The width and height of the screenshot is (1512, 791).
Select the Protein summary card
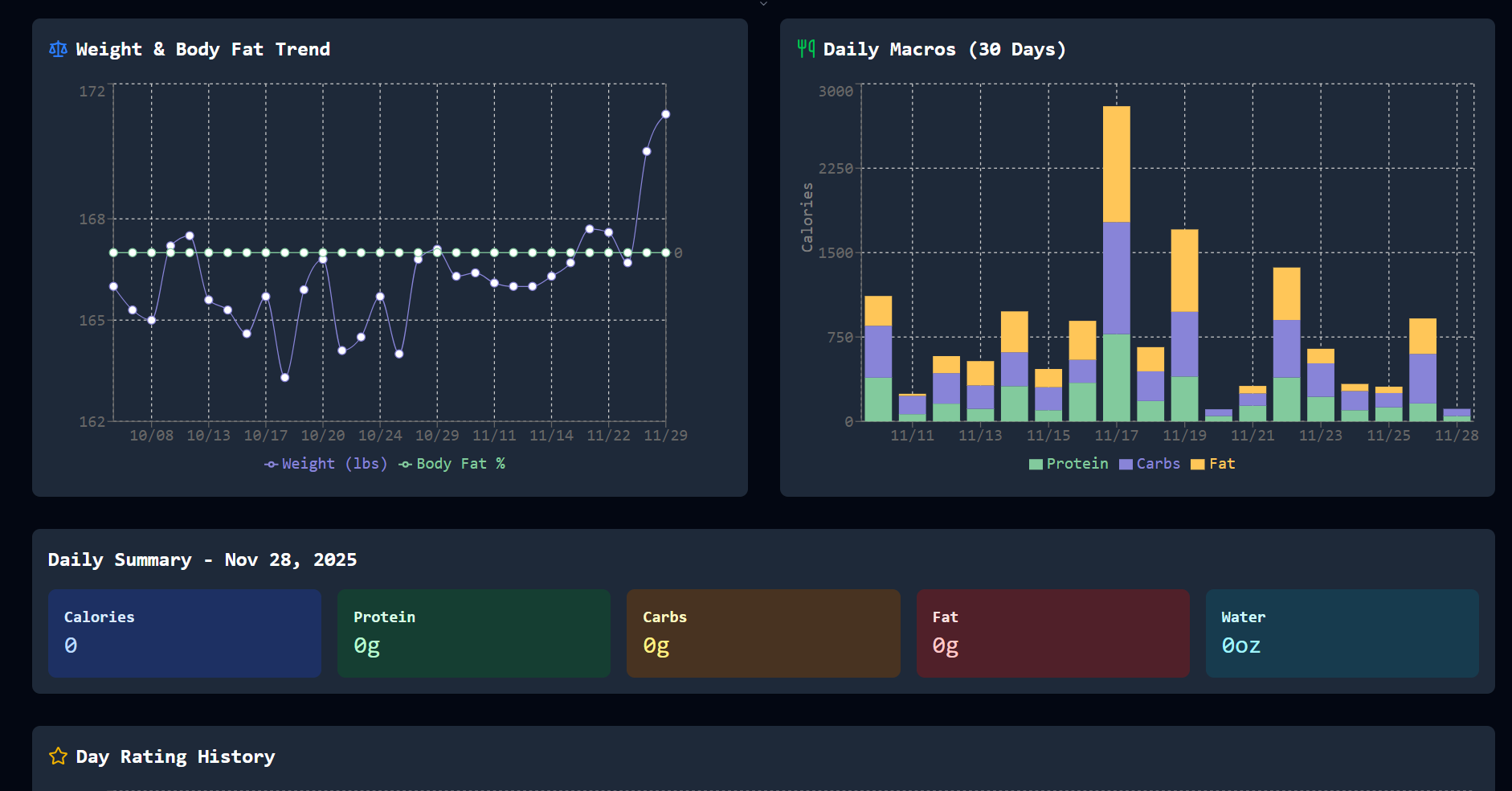point(474,633)
